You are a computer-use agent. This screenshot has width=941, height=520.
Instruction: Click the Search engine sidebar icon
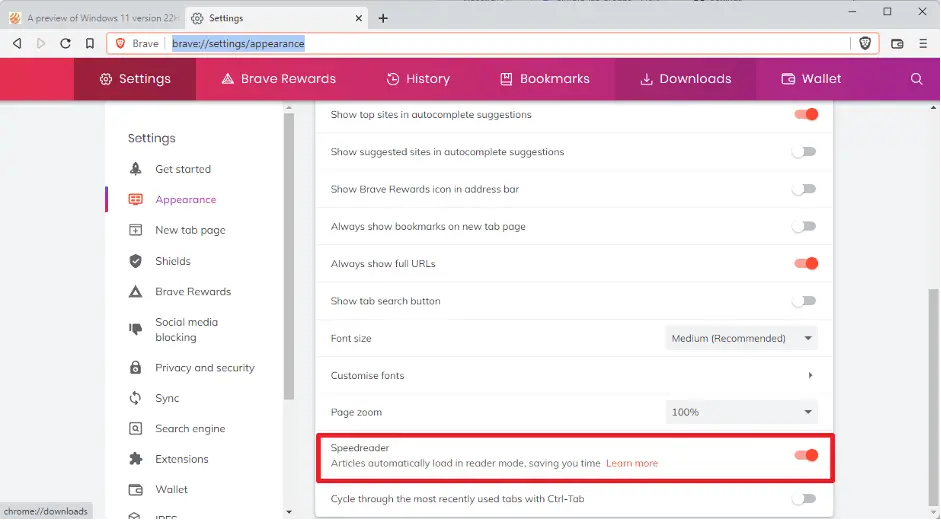coord(136,429)
